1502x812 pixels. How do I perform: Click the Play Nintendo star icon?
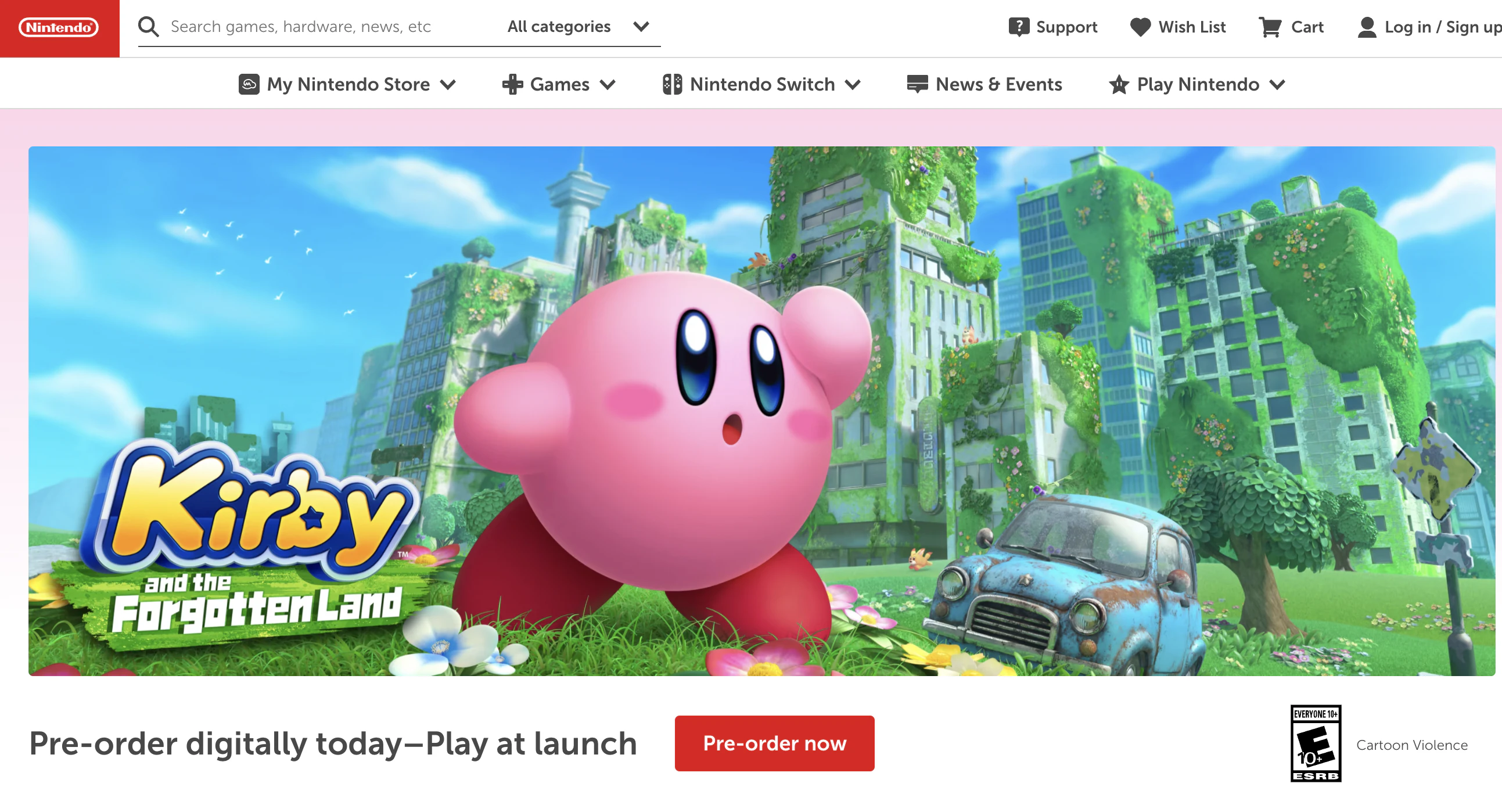[x=1119, y=84]
